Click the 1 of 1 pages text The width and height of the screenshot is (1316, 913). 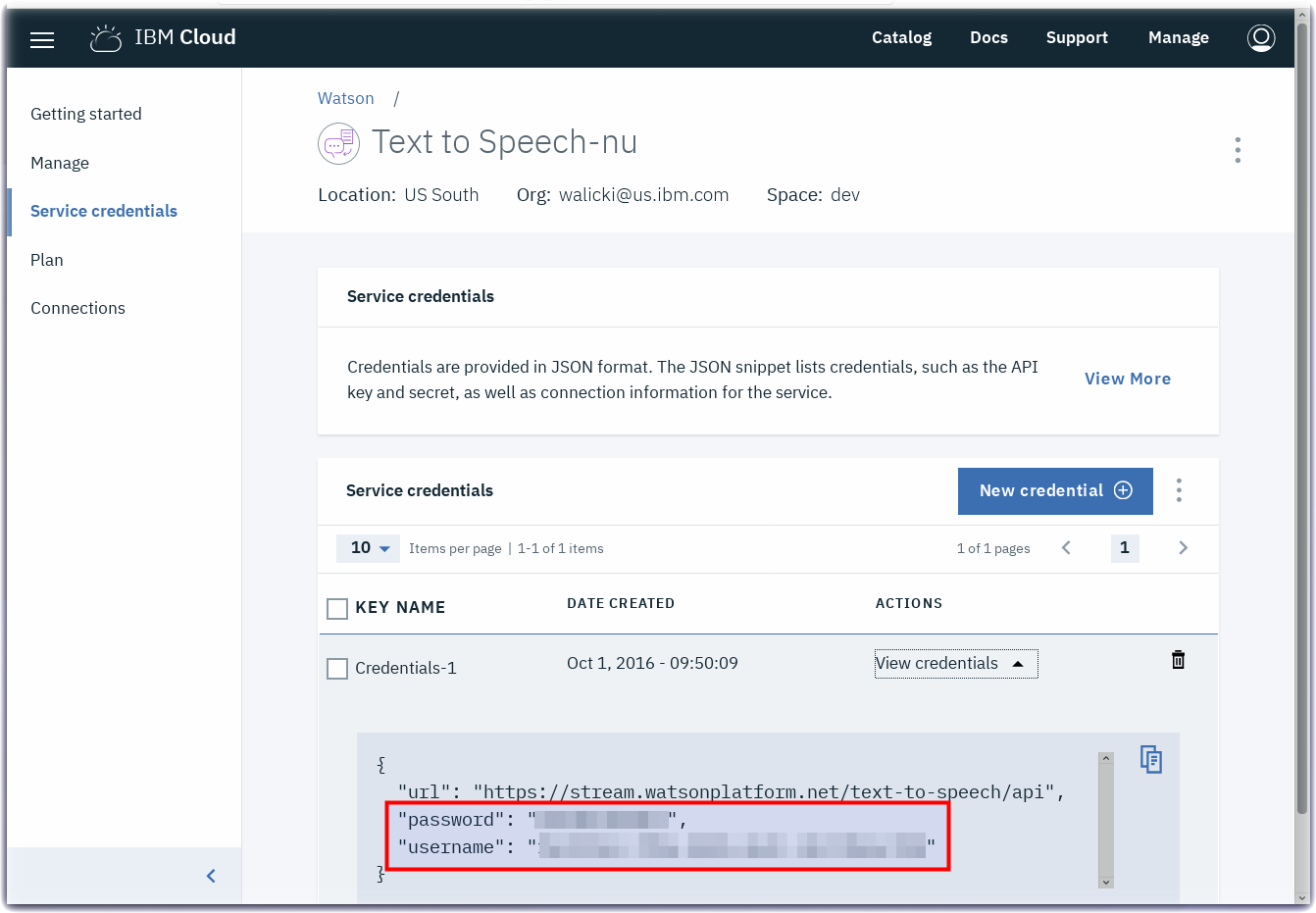pos(993,548)
